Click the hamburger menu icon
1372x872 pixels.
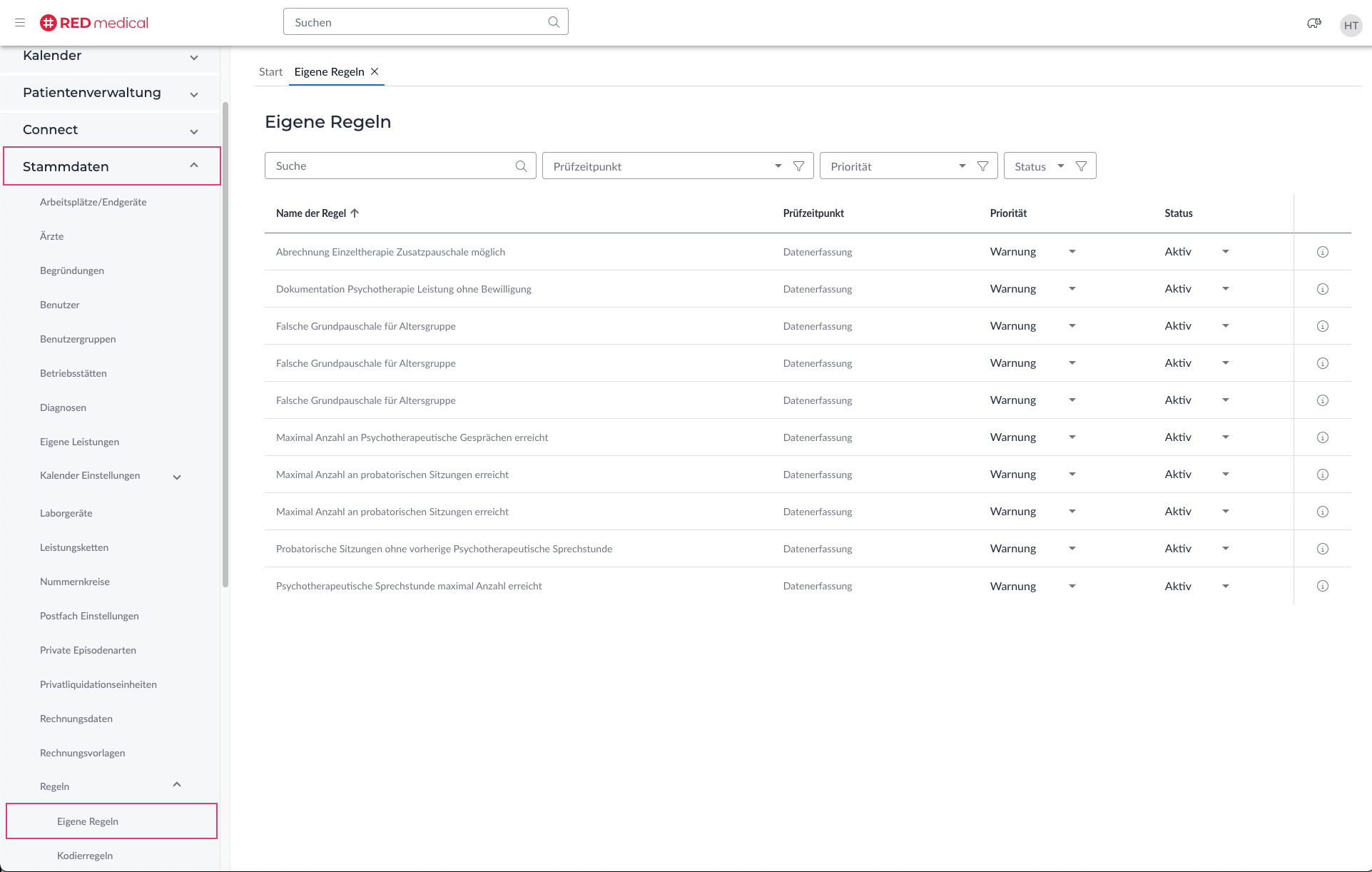20,23
